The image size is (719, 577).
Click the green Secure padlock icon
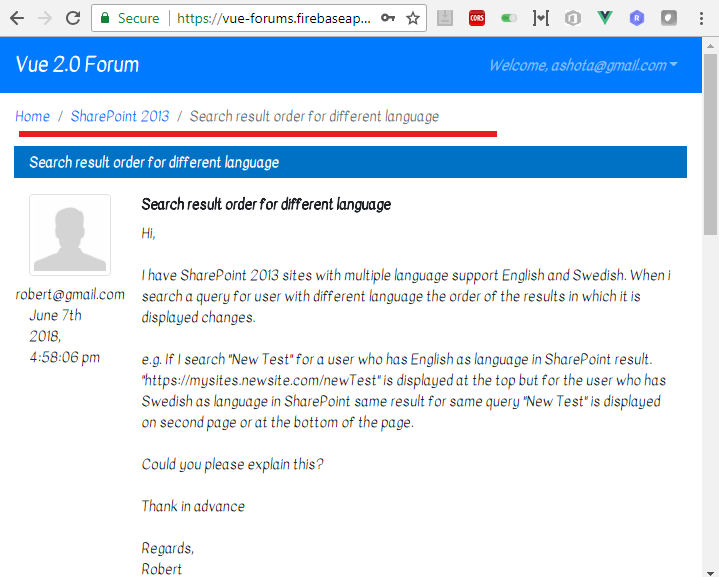[x=105, y=18]
